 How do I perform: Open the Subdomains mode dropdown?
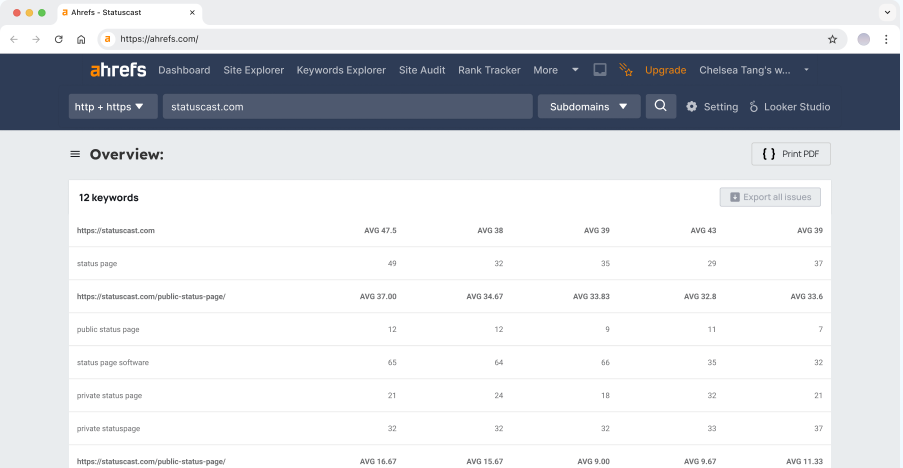click(589, 106)
